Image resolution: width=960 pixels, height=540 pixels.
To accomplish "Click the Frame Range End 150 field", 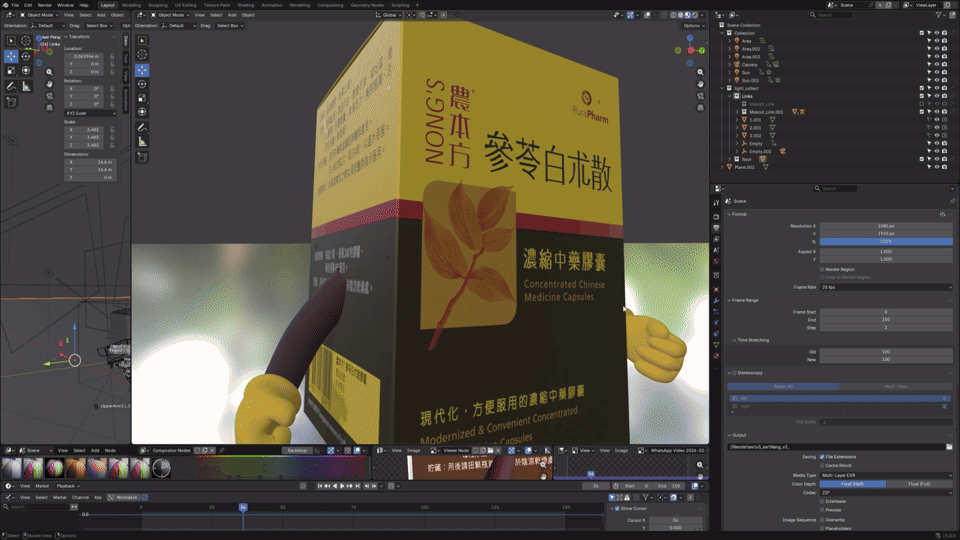I will pos(886,320).
